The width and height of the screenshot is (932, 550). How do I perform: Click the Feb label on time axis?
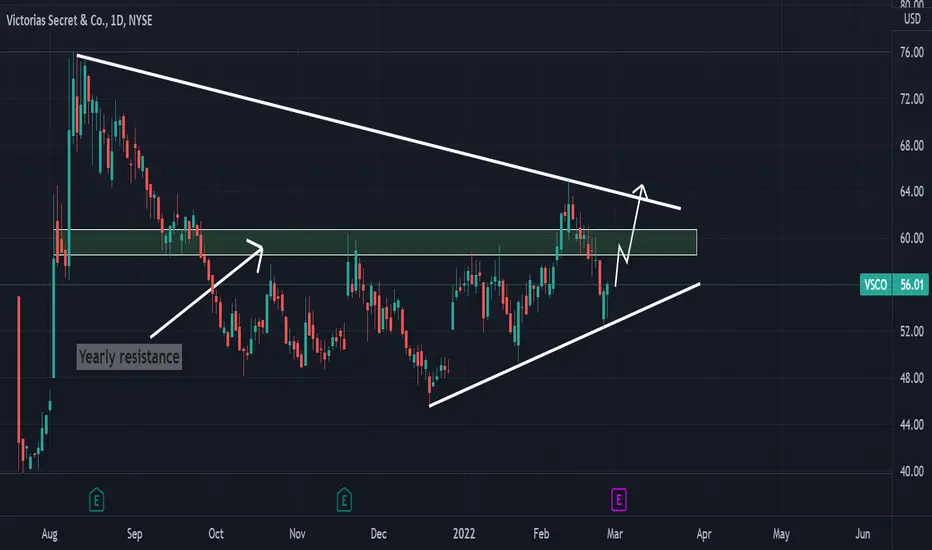(541, 534)
